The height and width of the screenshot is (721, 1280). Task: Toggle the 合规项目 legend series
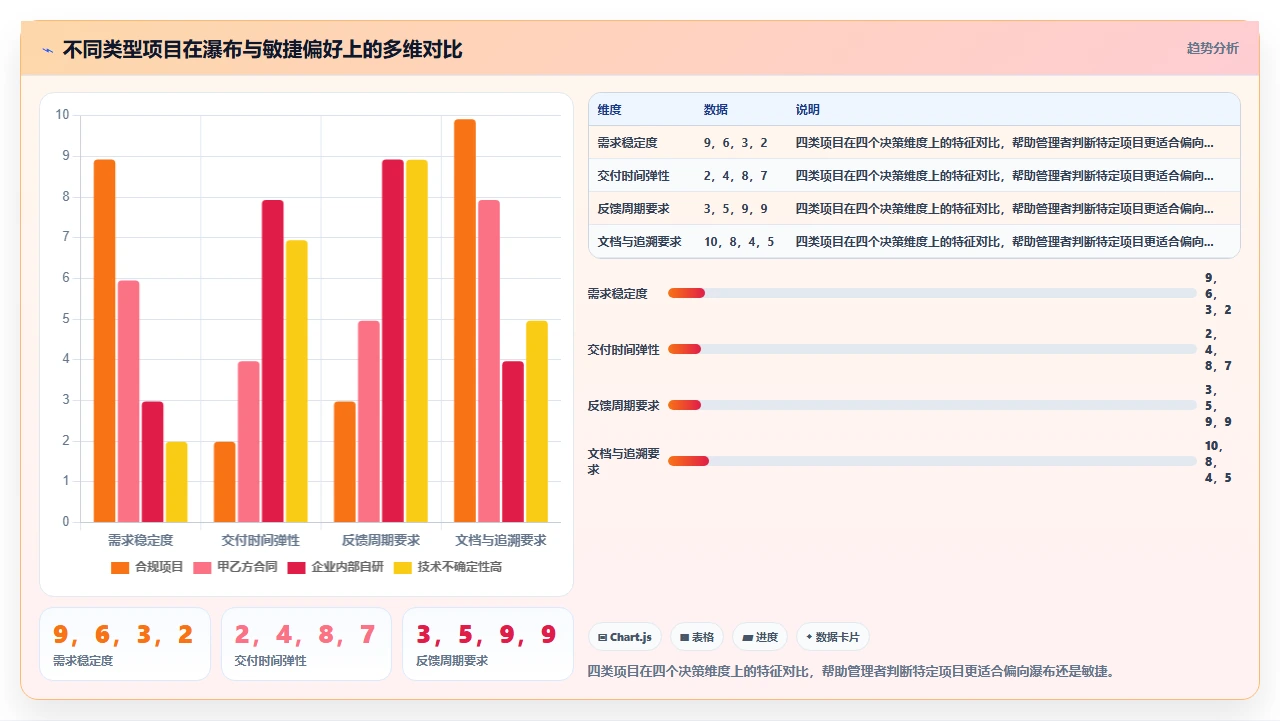[146, 567]
